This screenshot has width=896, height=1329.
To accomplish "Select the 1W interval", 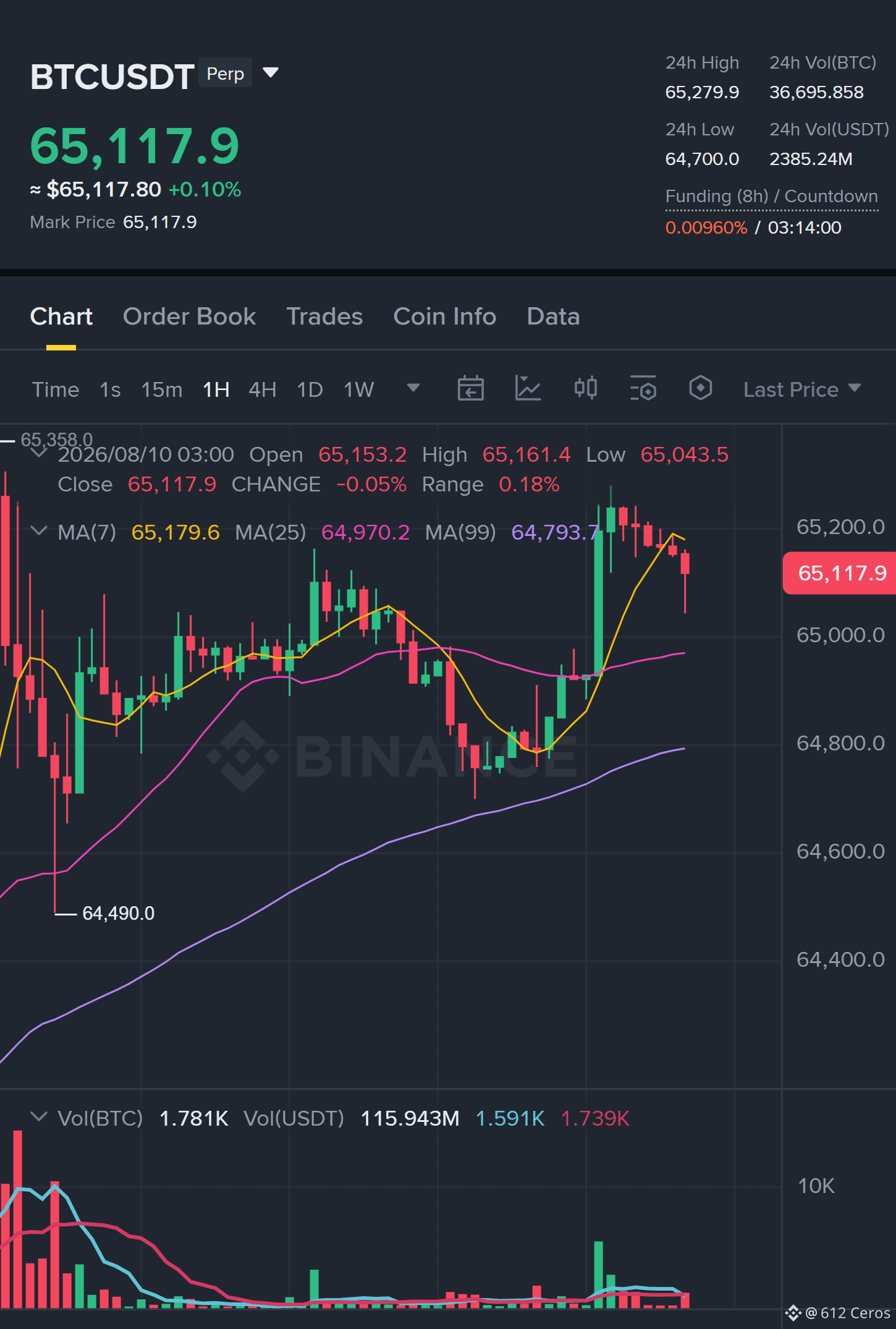I will [x=359, y=389].
